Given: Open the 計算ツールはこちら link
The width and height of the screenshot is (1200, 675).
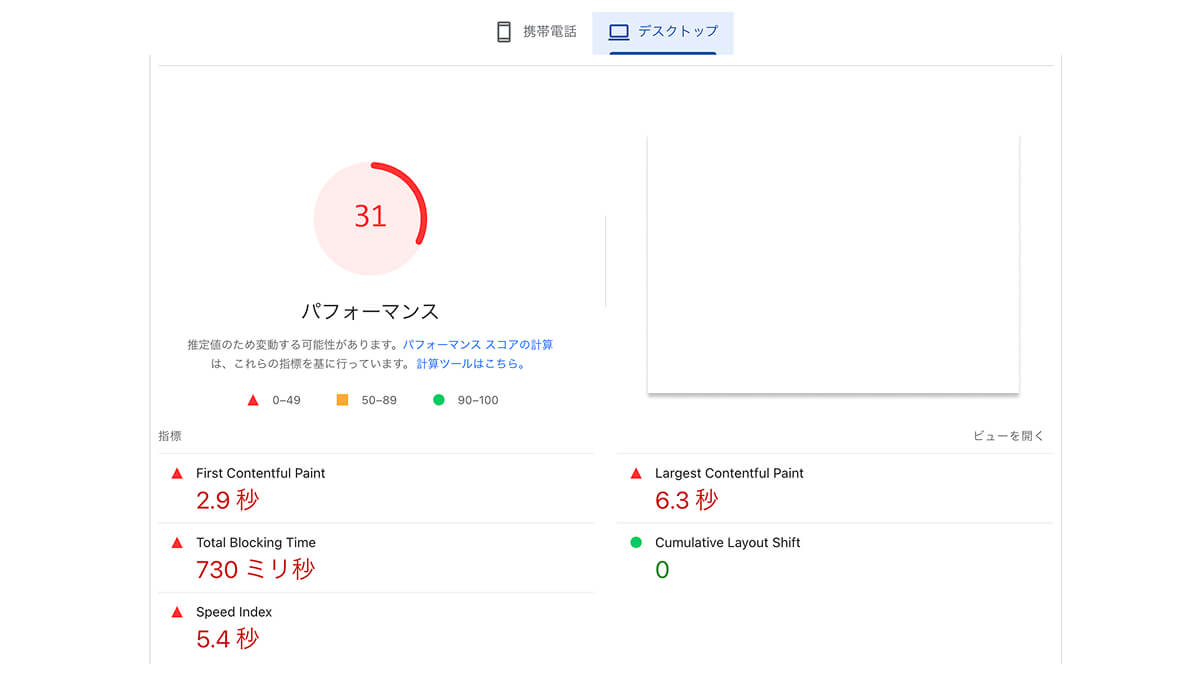Looking at the screenshot, I should pos(470,364).
